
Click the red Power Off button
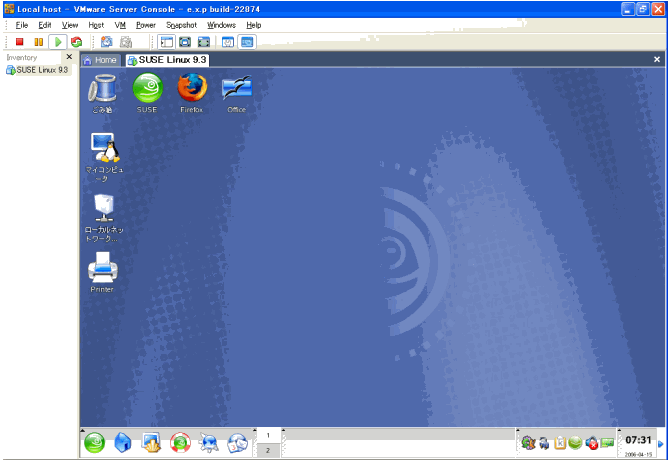pyautogui.click(x=20, y=42)
